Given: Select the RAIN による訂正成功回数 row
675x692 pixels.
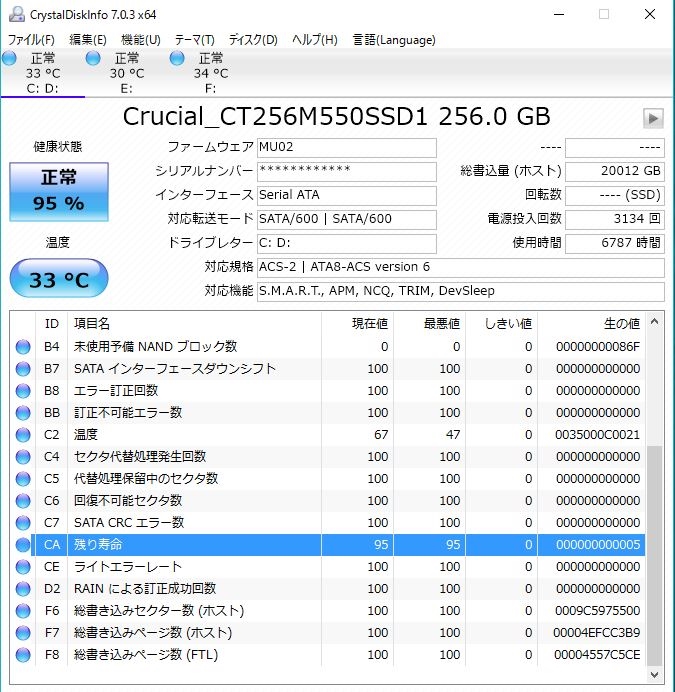Looking at the screenshot, I should 328,589.
